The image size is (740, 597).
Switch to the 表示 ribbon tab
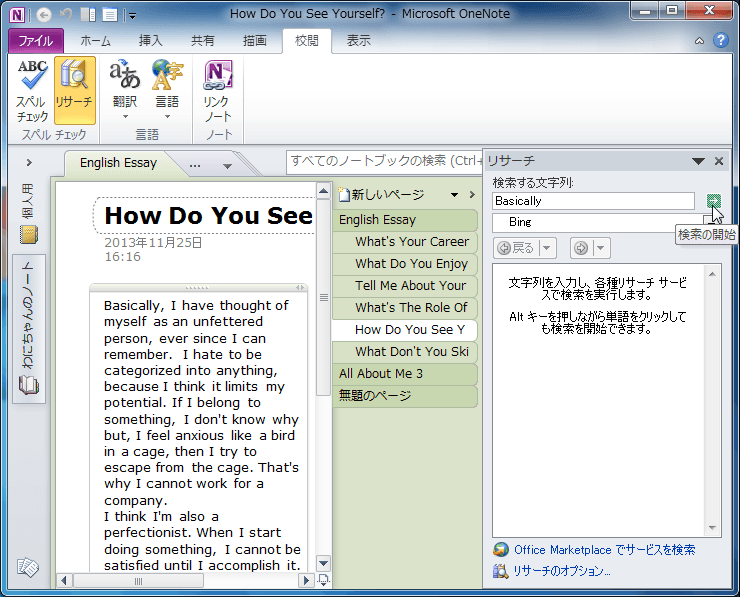pos(359,41)
